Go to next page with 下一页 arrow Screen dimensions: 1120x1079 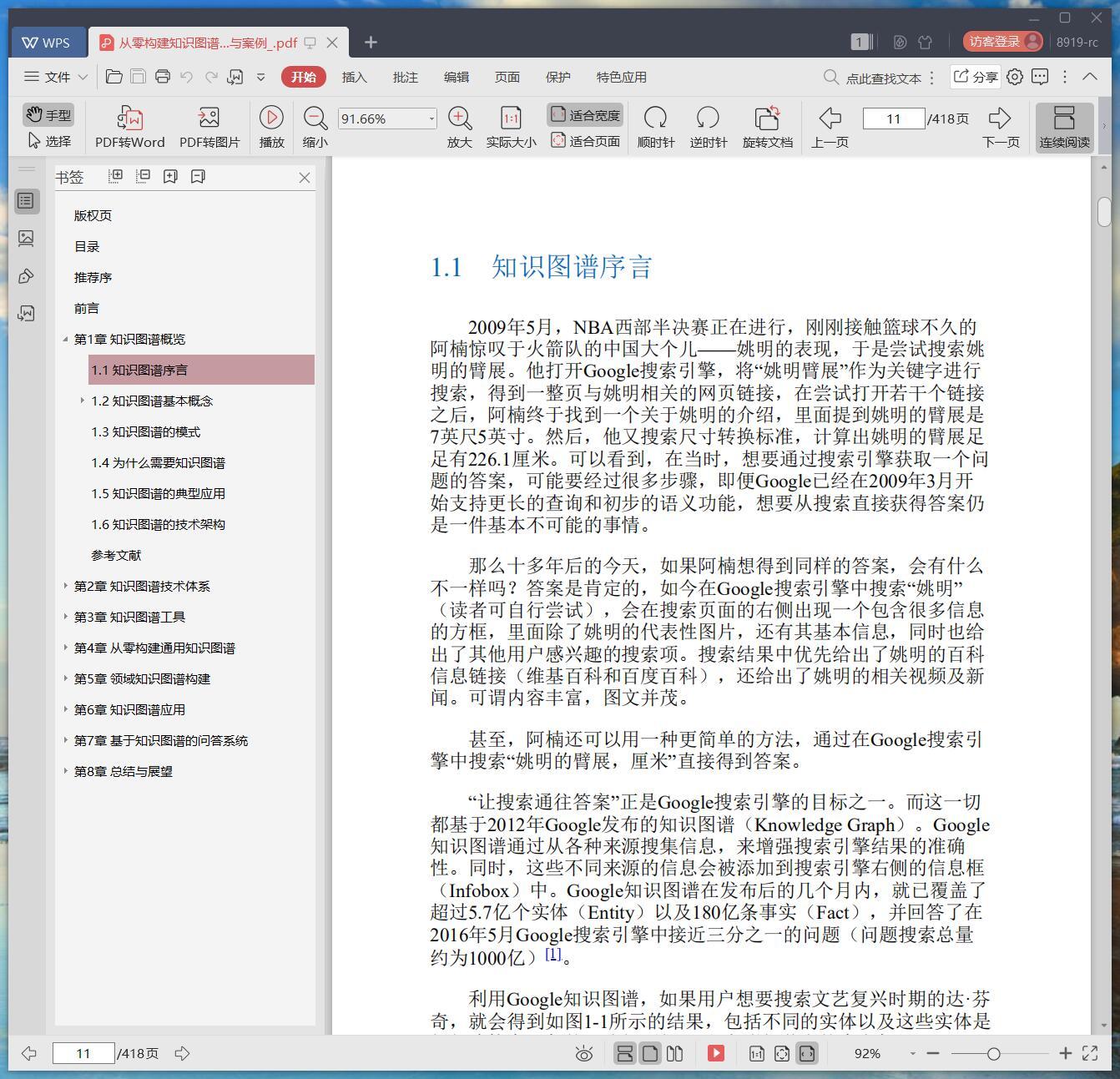[x=1000, y=127]
